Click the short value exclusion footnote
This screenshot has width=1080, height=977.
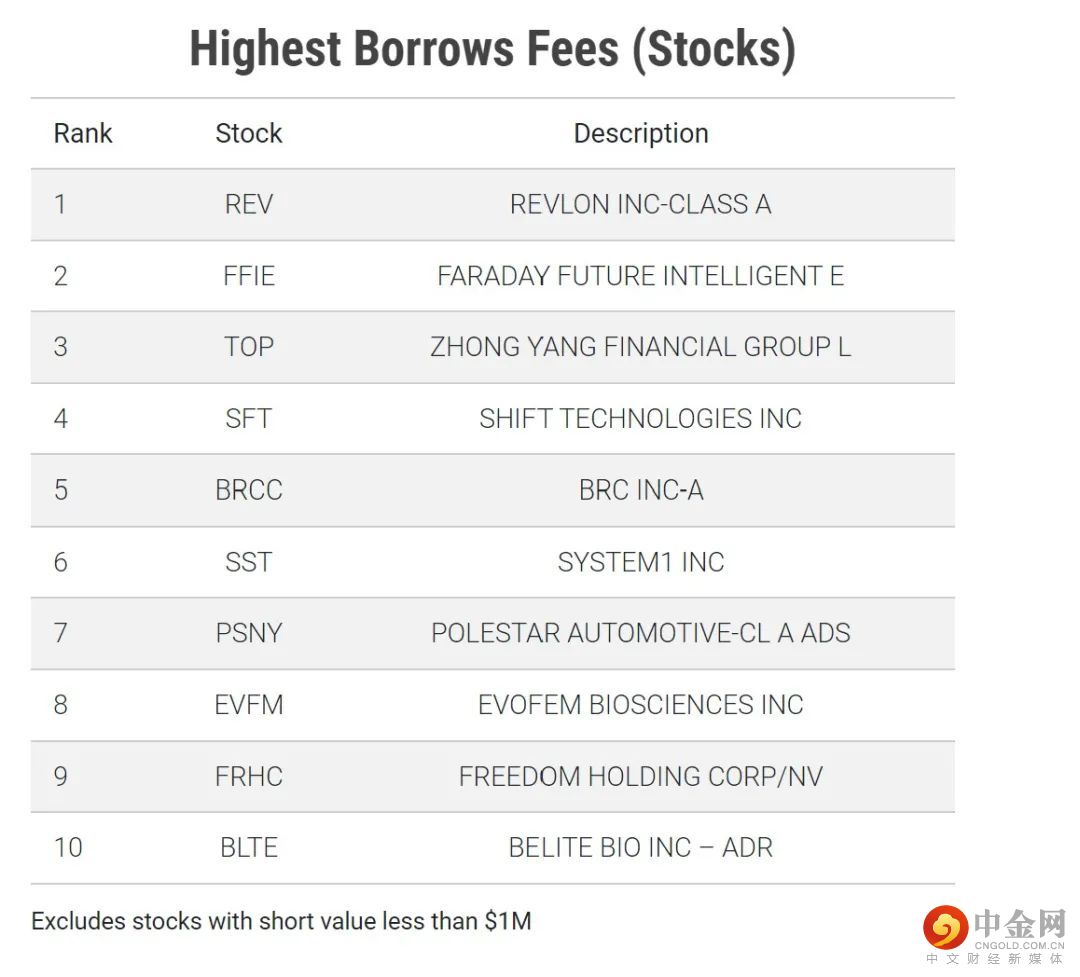coord(281,921)
